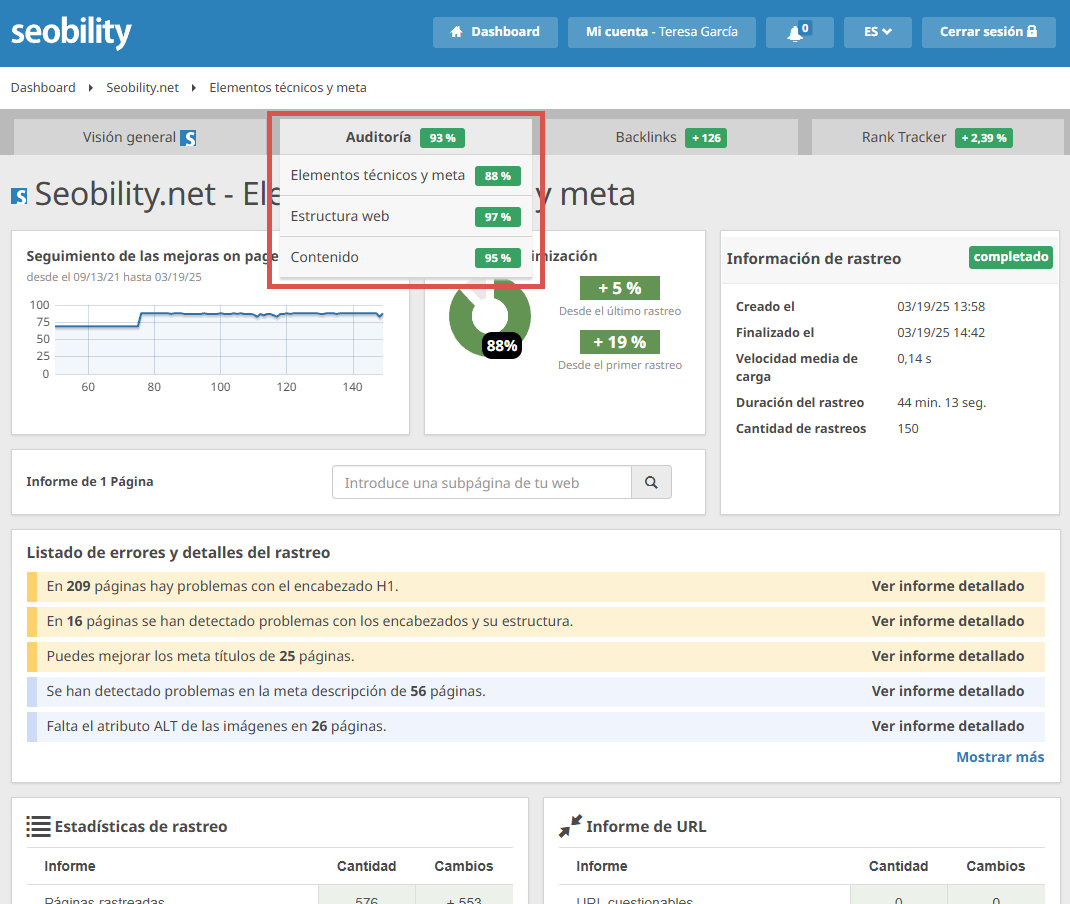Open detailed report for missing ALT attributes
1070x904 pixels.
coord(948,726)
